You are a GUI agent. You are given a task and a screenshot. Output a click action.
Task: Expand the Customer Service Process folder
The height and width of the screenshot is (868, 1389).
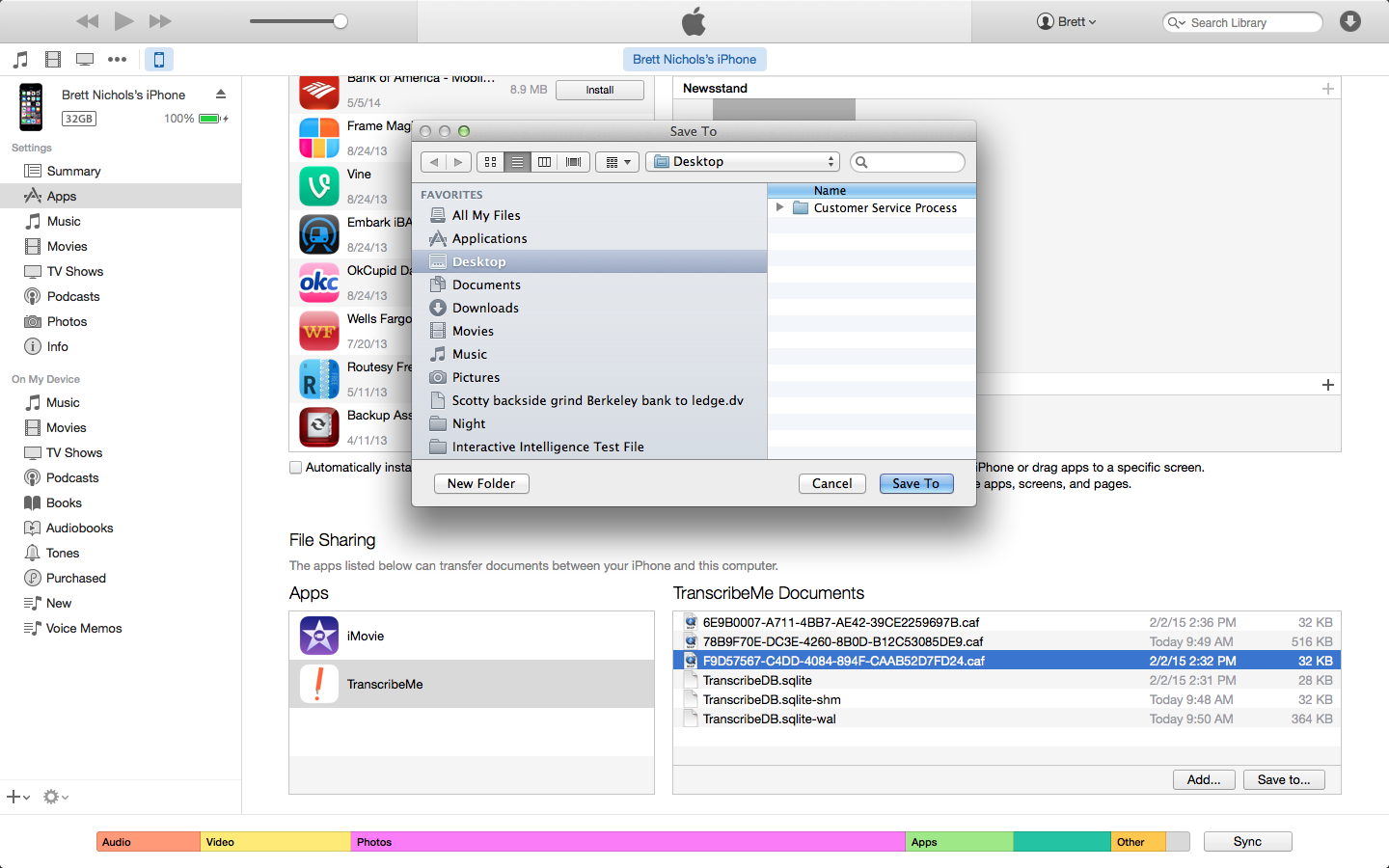coord(779,207)
